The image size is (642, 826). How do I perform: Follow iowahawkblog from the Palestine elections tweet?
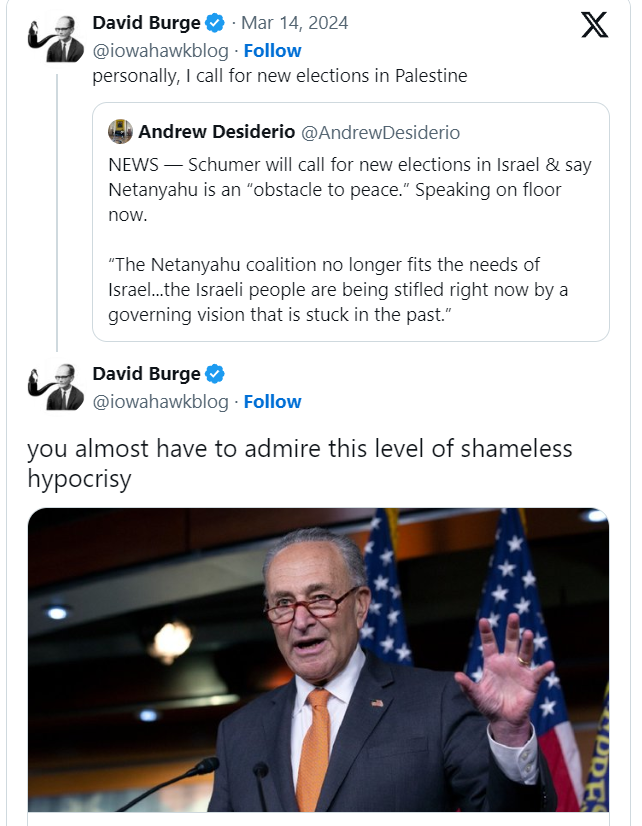click(x=272, y=50)
